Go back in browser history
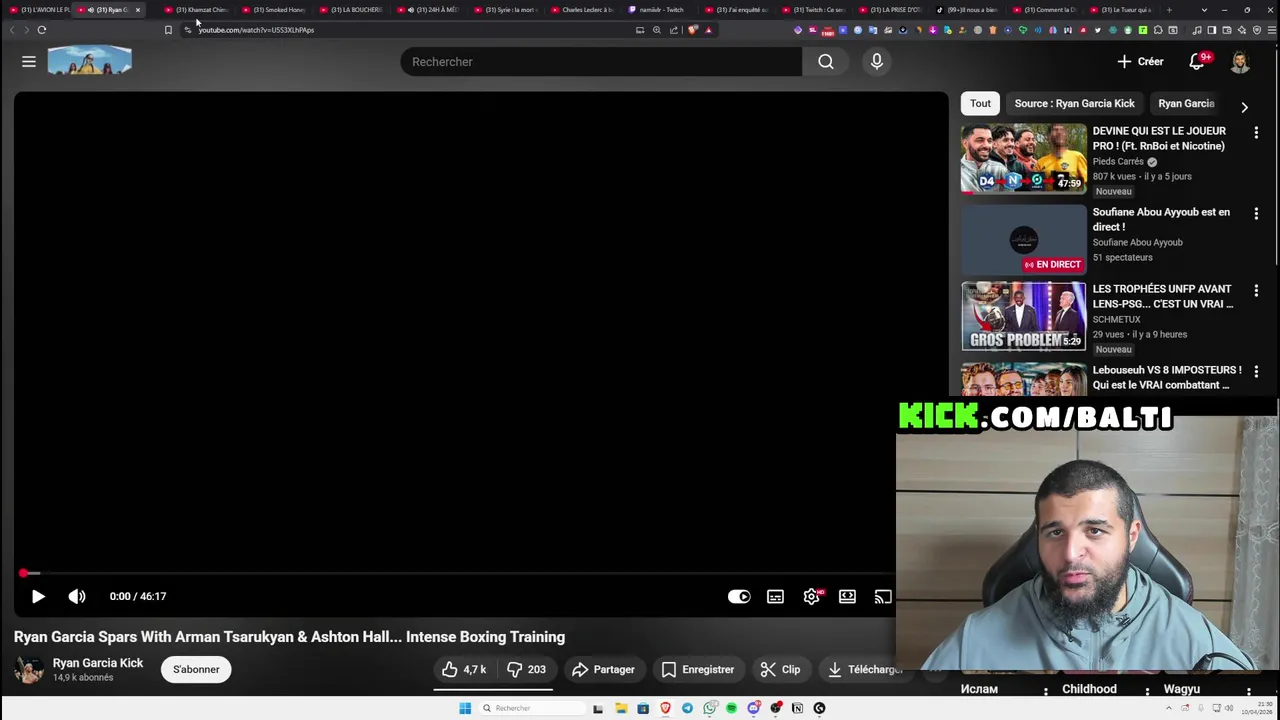 (x=12, y=30)
